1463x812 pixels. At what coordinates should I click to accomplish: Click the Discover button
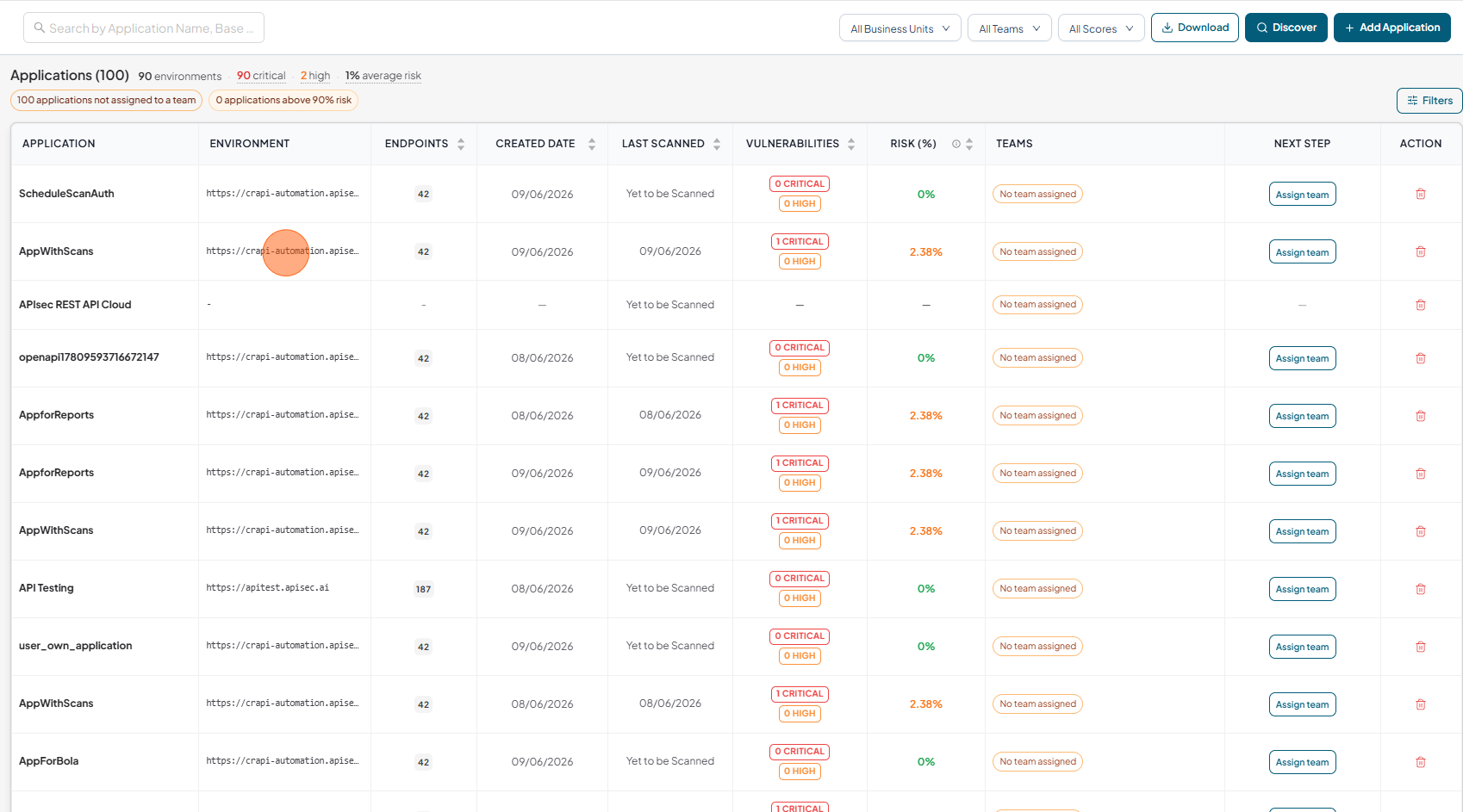pos(1286,28)
